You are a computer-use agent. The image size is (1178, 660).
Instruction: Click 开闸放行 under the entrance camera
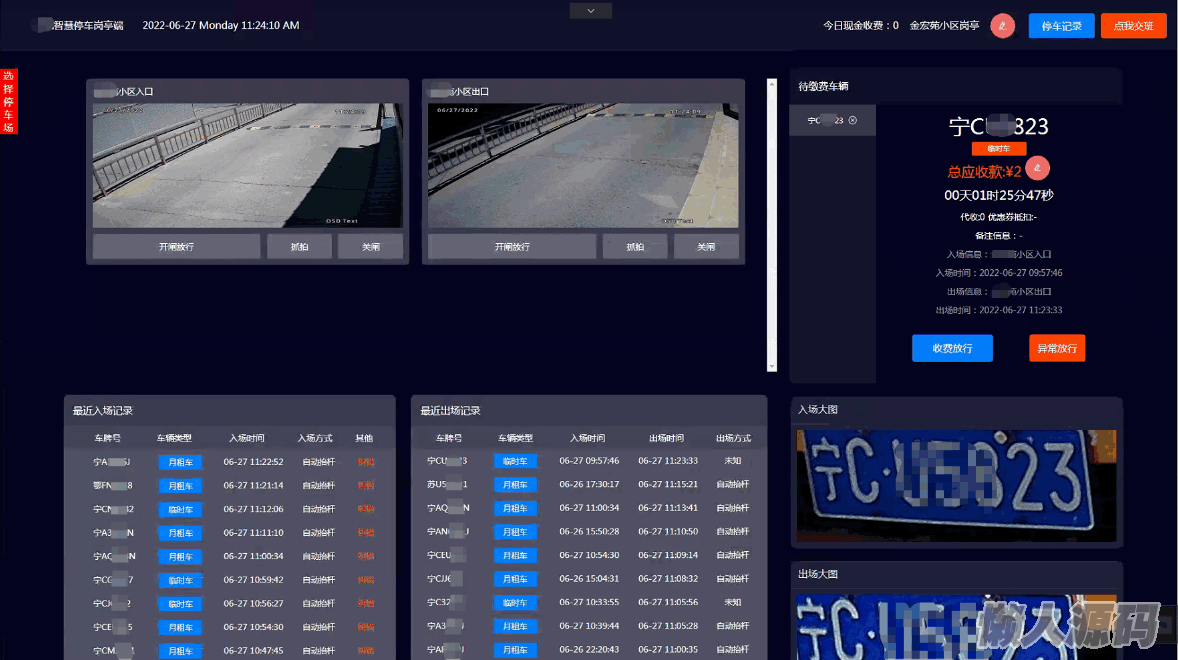(176, 246)
